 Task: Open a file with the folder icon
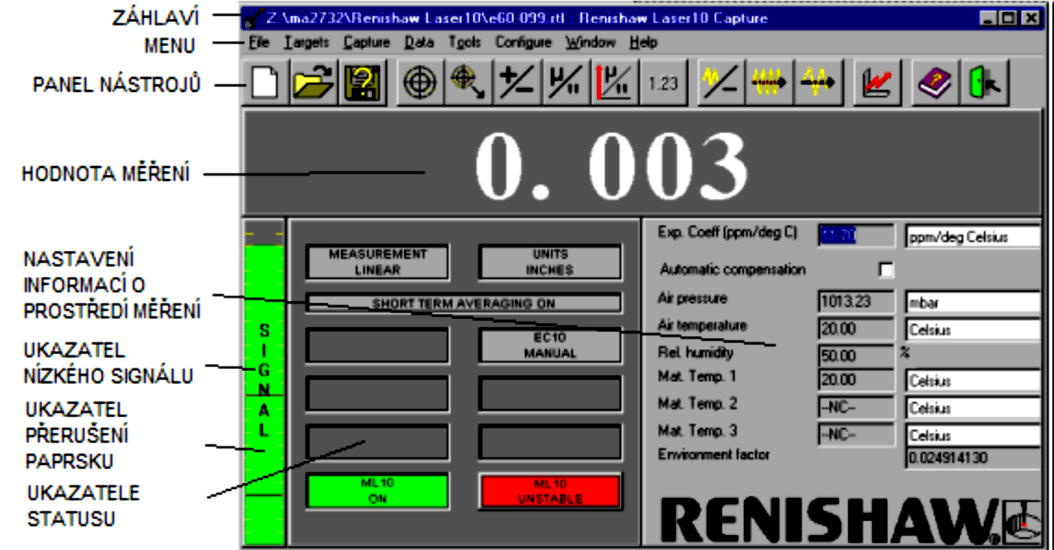[x=314, y=83]
